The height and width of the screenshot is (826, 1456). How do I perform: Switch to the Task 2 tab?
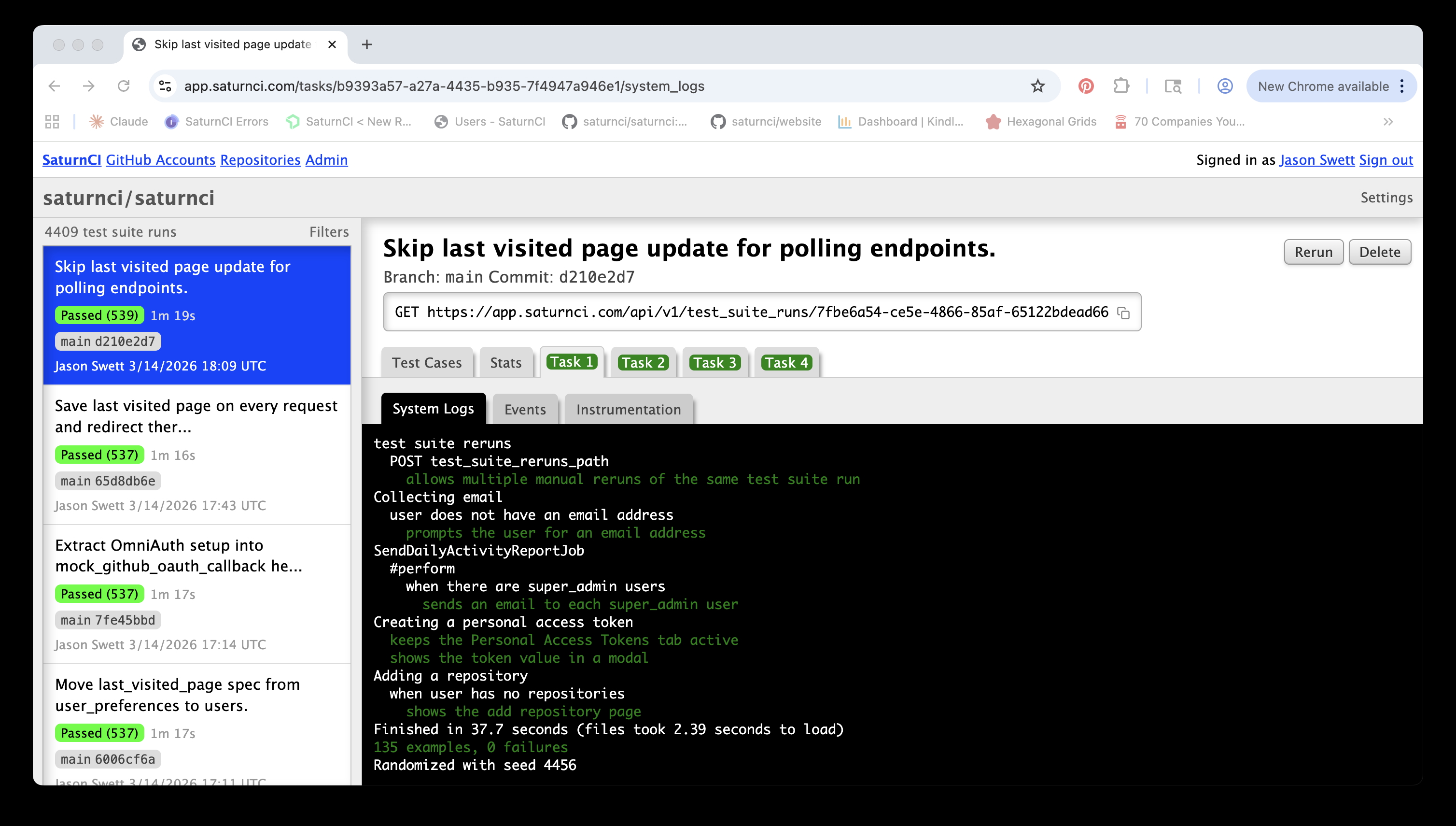point(643,362)
